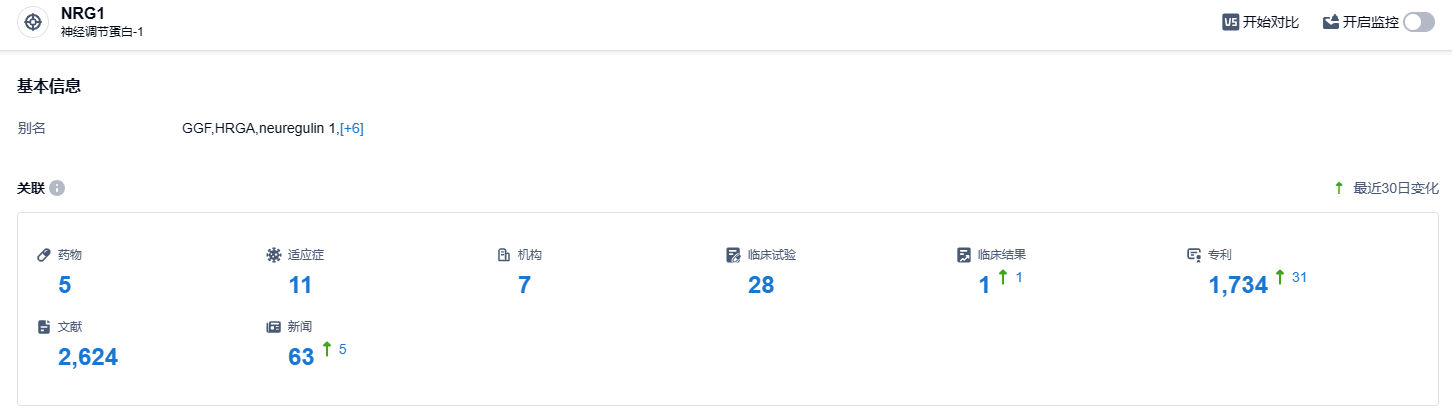Click the virus icon beside 适应症
1452x412 pixels.
tap(274, 255)
